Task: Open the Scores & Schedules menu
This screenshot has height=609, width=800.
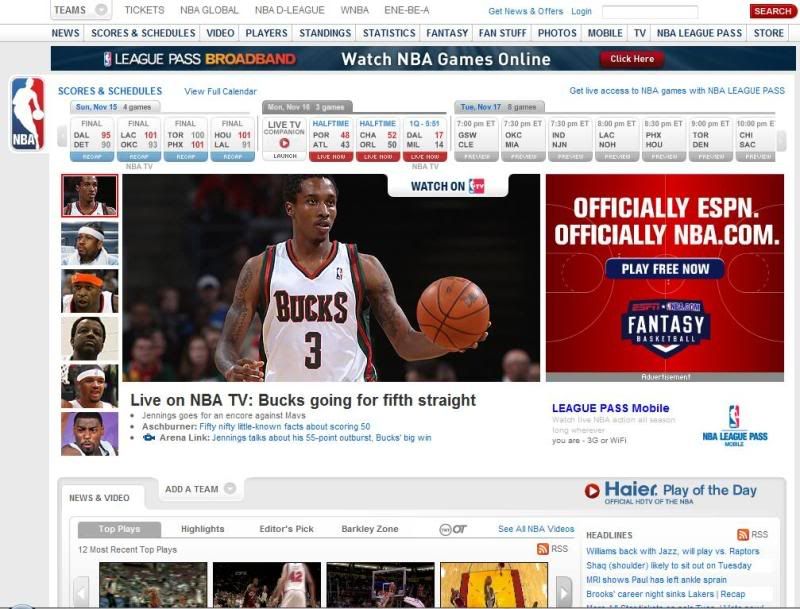Action: (x=143, y=33)
